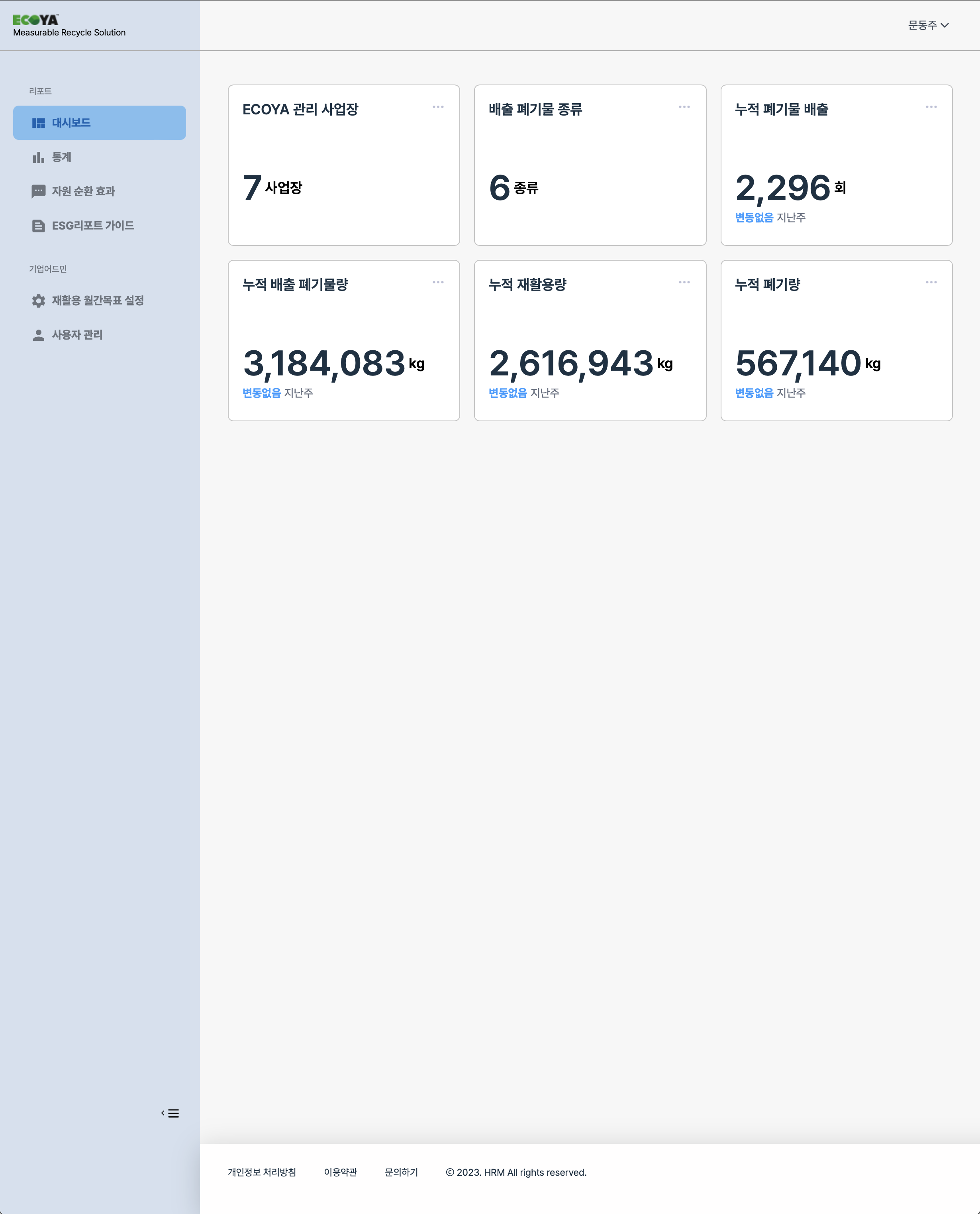Click the ECOYA logo
Viewport: 980px width, 1214px height.
(x=35, y=20)
